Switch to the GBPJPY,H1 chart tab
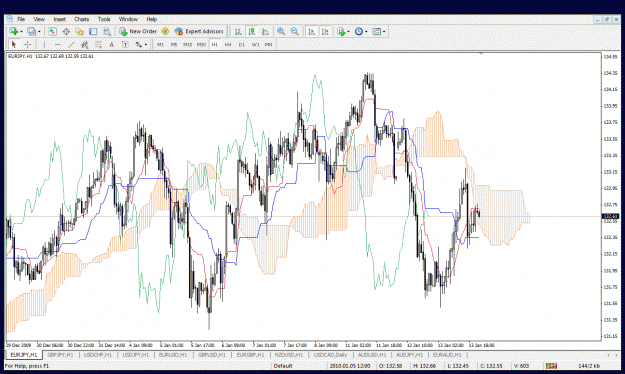625x374 pixels. point(60,355)
